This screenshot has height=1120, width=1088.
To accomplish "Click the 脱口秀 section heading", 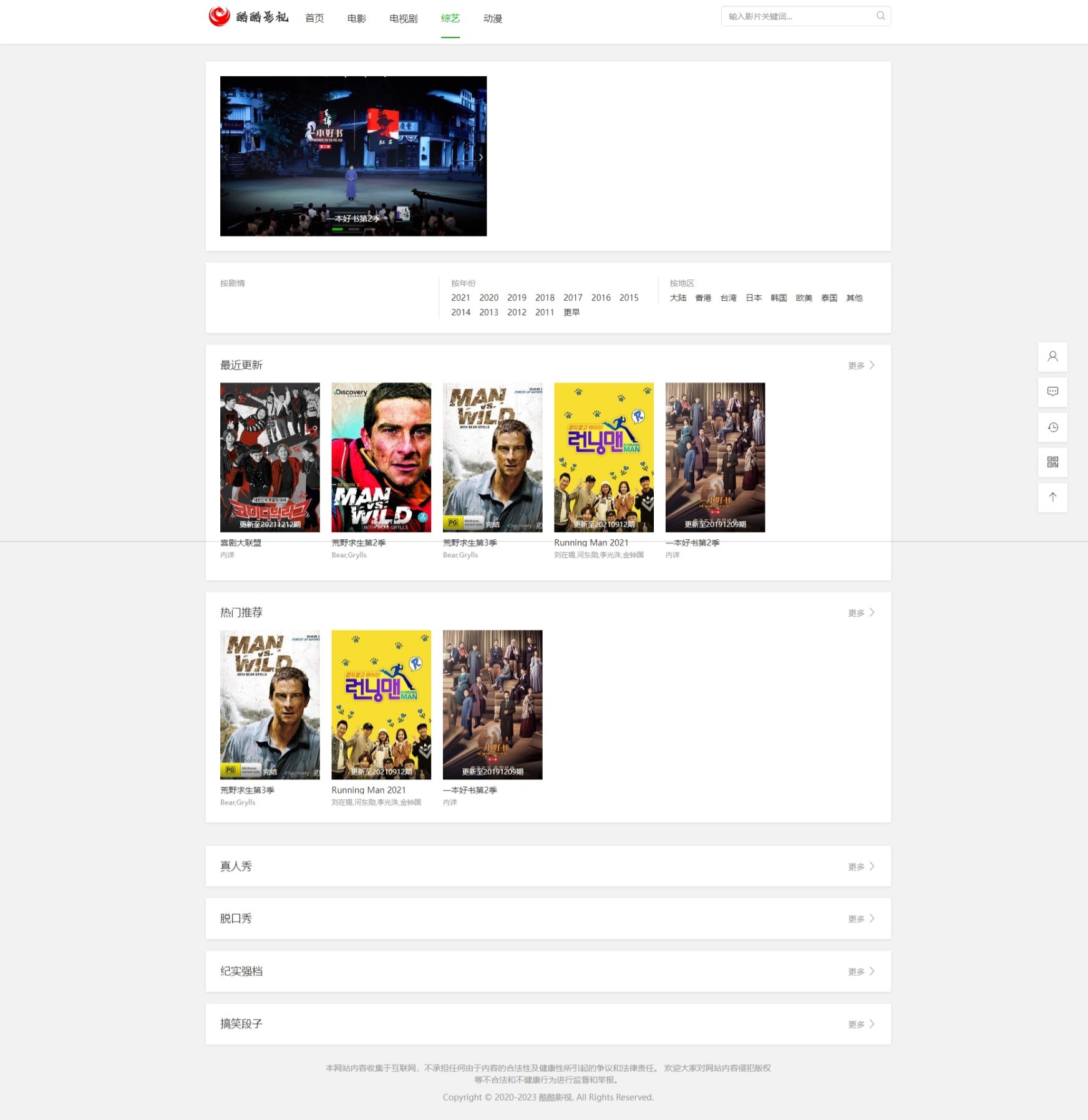I will 236,918.
